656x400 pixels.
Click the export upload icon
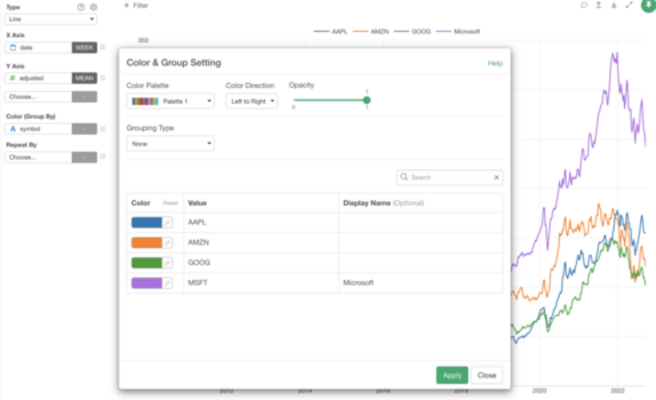click(599, 5)
